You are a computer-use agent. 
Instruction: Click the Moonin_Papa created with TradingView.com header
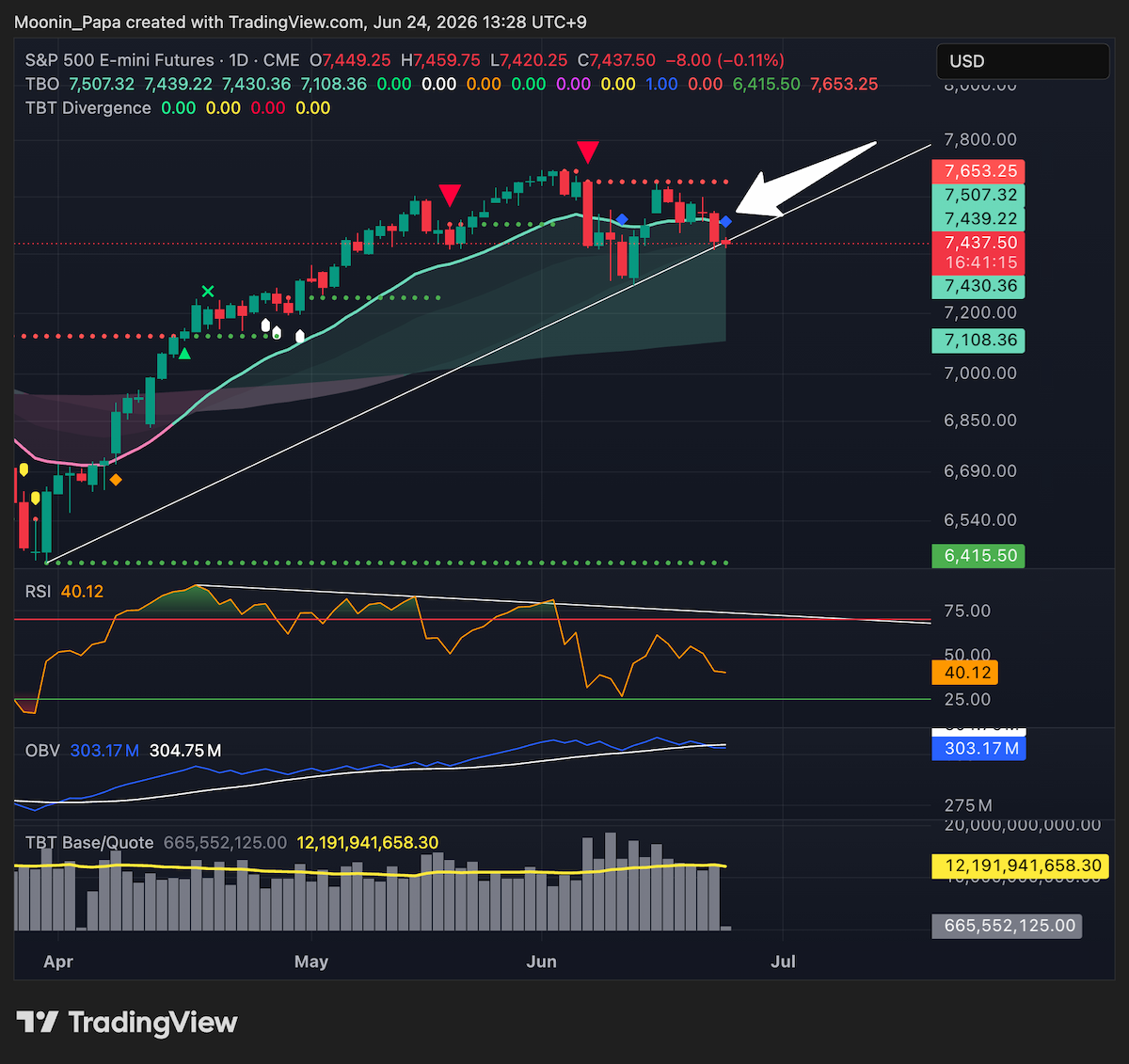(300, 21)
